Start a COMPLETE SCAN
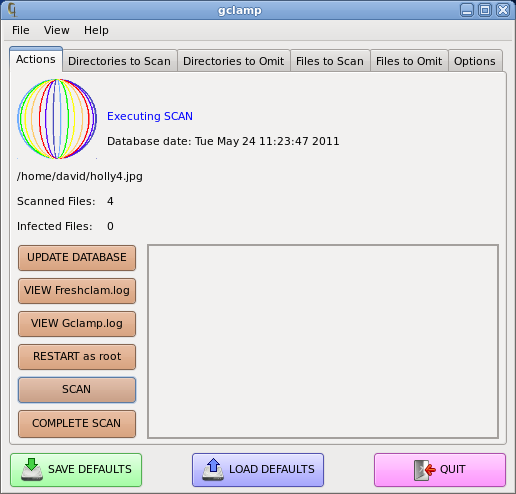The width and height of the screenshot is (516, 494). 77,423
